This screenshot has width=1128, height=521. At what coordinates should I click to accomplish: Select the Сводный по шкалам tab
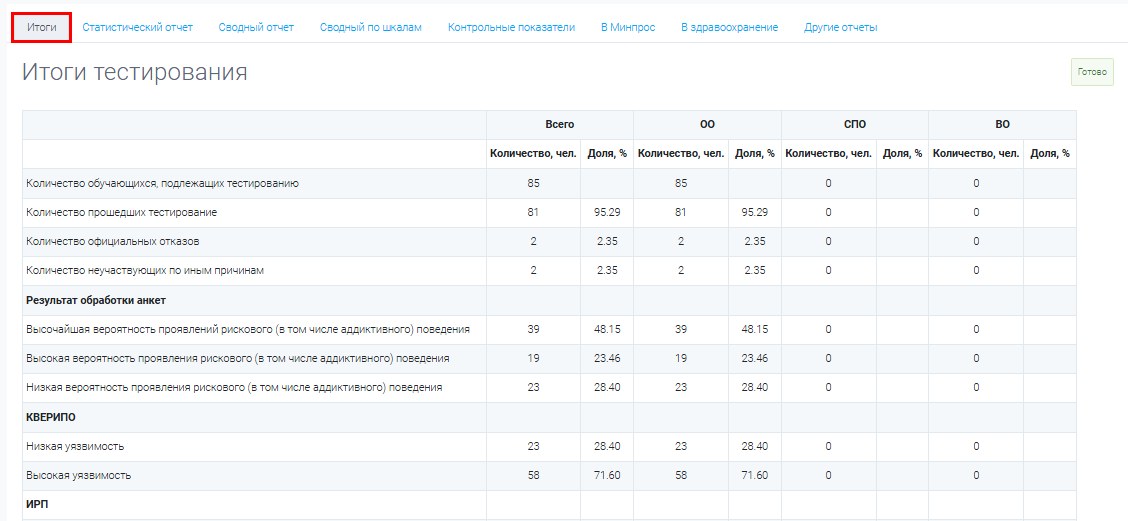(371, 27)
